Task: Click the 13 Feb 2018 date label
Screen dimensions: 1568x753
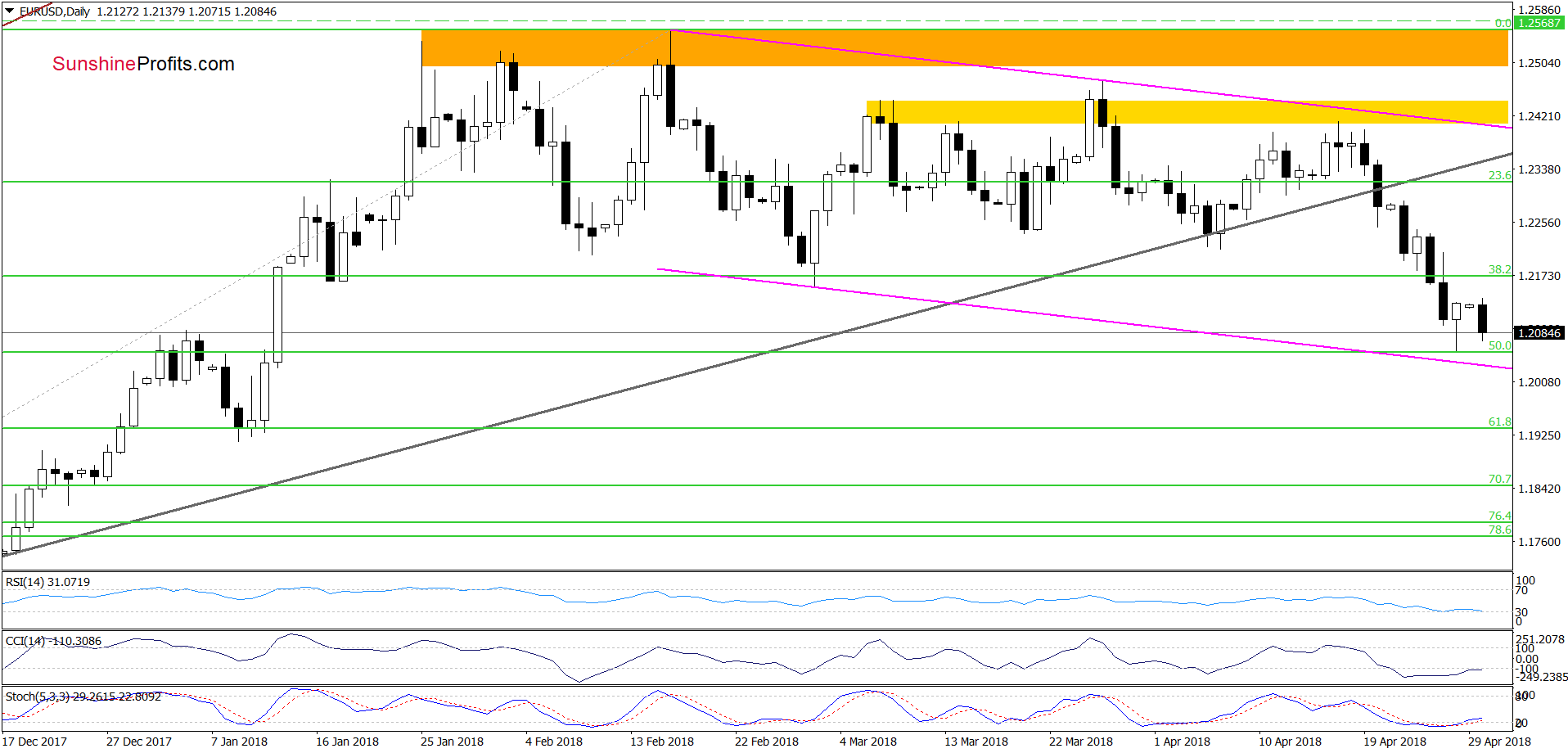Action: pyautogui.click(x=661, y=742)
